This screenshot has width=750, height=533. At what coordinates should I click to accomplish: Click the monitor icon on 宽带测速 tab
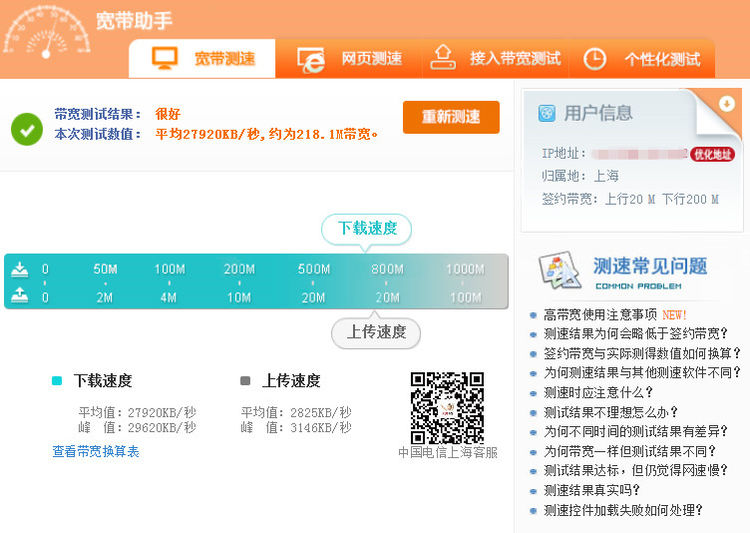165,58
